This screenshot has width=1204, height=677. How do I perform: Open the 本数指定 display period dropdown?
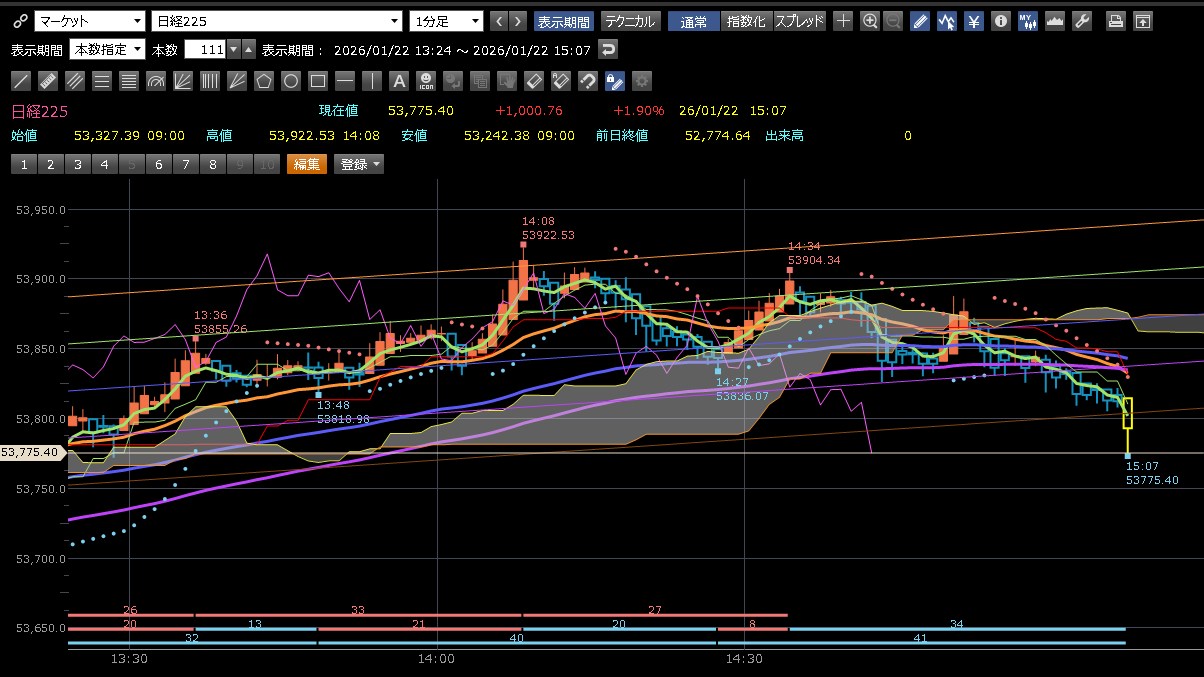pos(107,49)
